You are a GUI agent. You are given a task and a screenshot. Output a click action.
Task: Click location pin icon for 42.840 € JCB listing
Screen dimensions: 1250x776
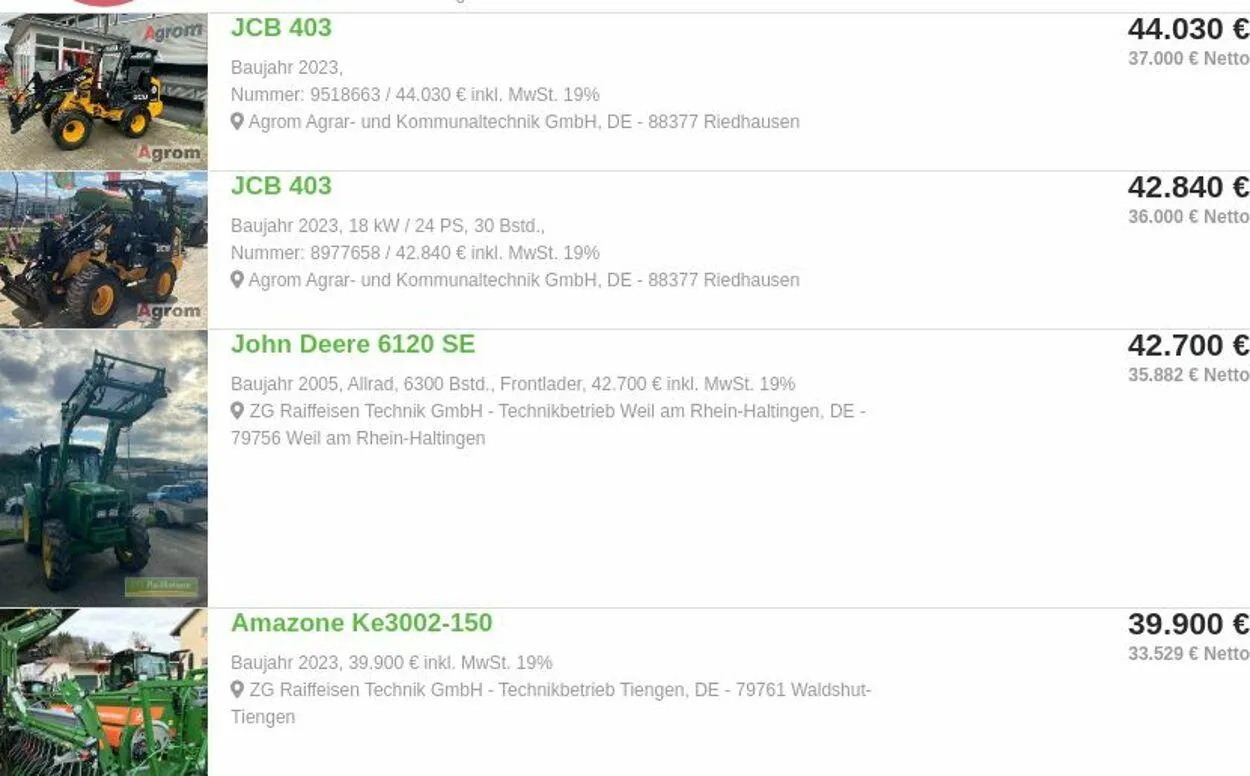tap(237, 280)
